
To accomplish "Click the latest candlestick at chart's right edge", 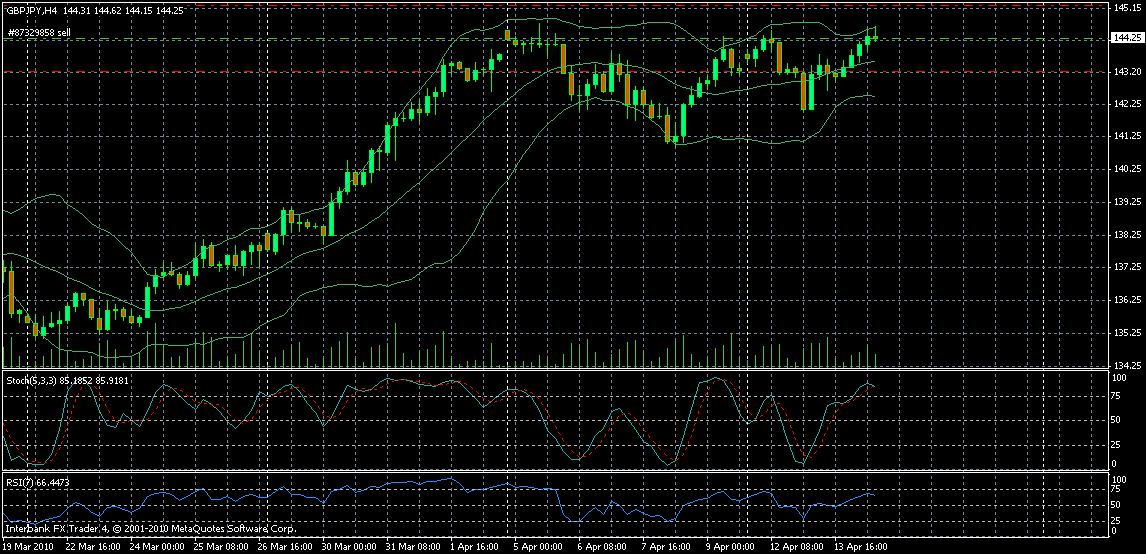I will [x=875, y=37].
